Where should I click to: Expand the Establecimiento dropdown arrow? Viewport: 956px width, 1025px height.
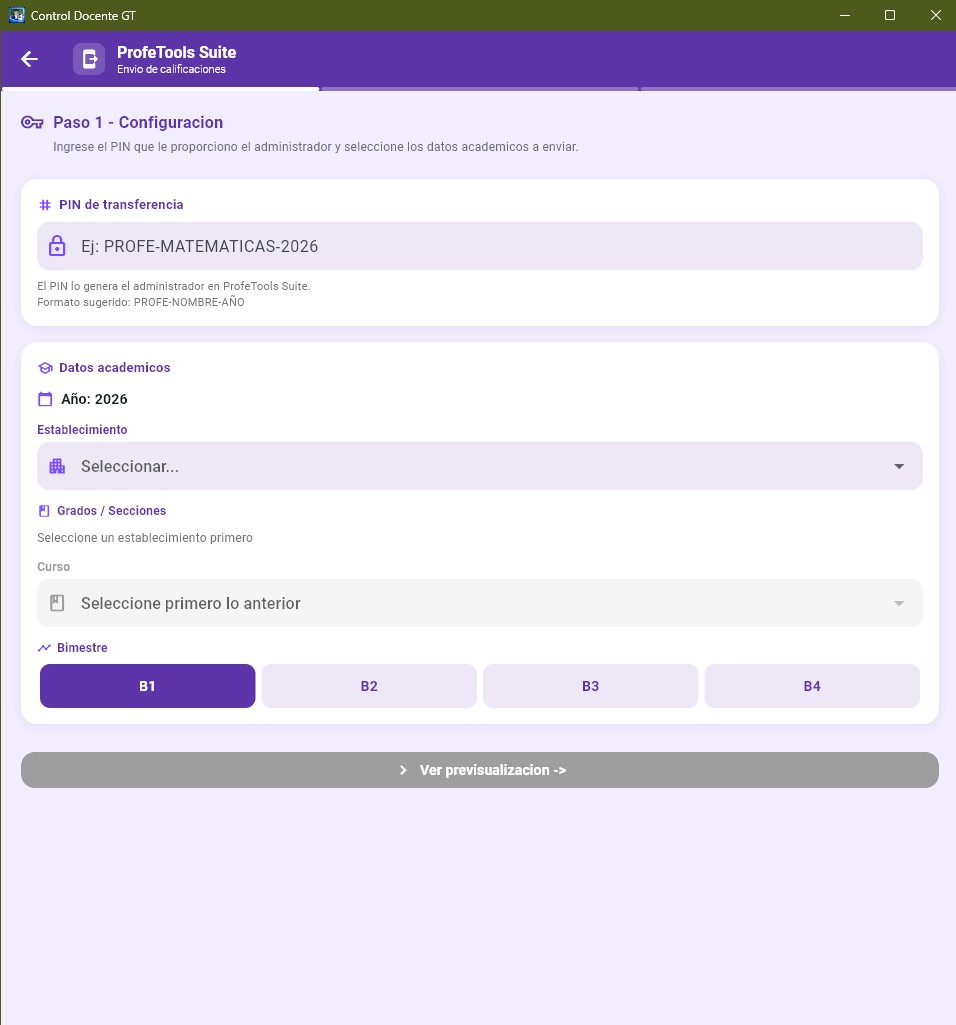click(899, 466)
